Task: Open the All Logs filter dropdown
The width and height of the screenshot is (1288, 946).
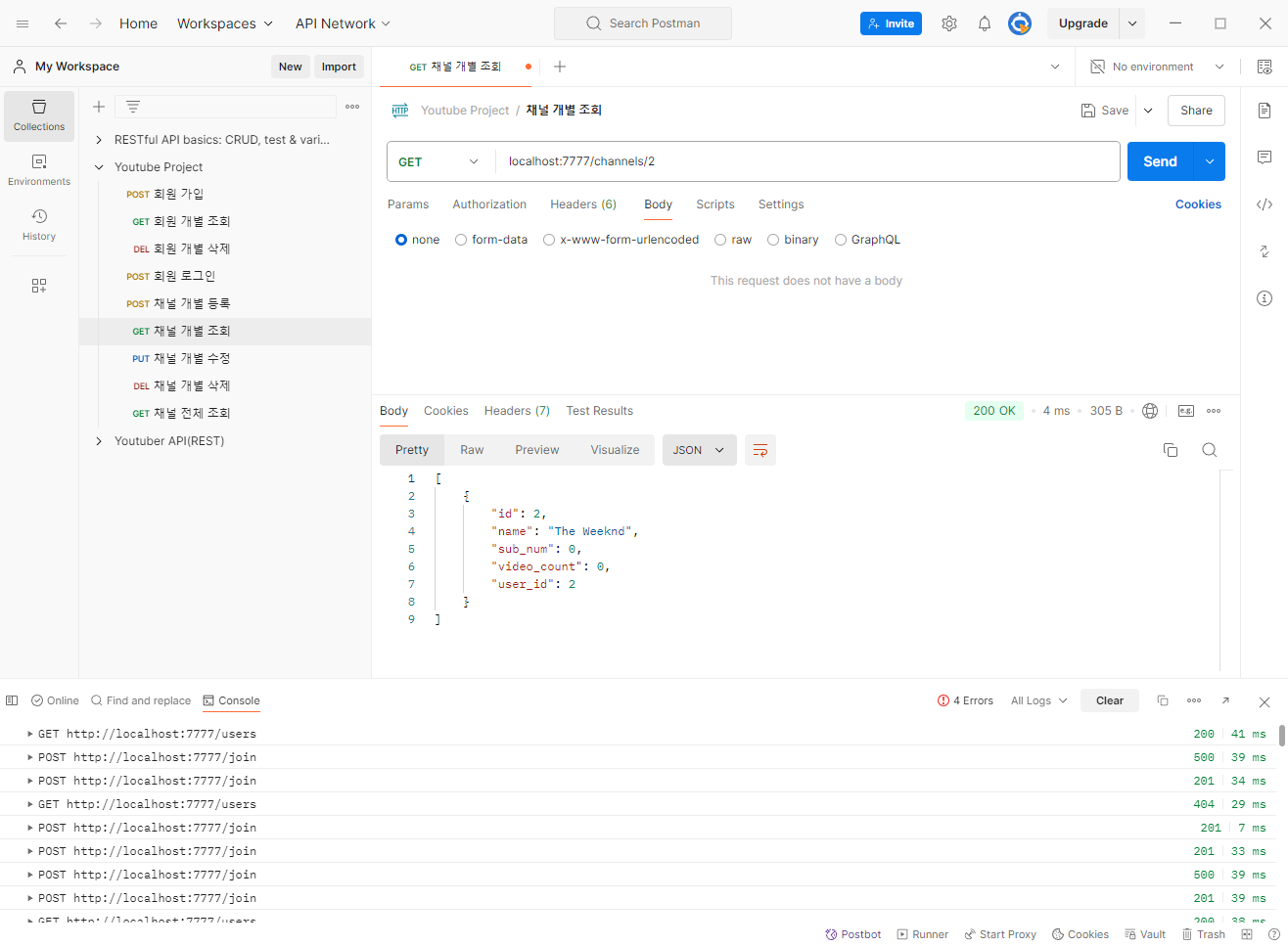Action: point(1039,700)
